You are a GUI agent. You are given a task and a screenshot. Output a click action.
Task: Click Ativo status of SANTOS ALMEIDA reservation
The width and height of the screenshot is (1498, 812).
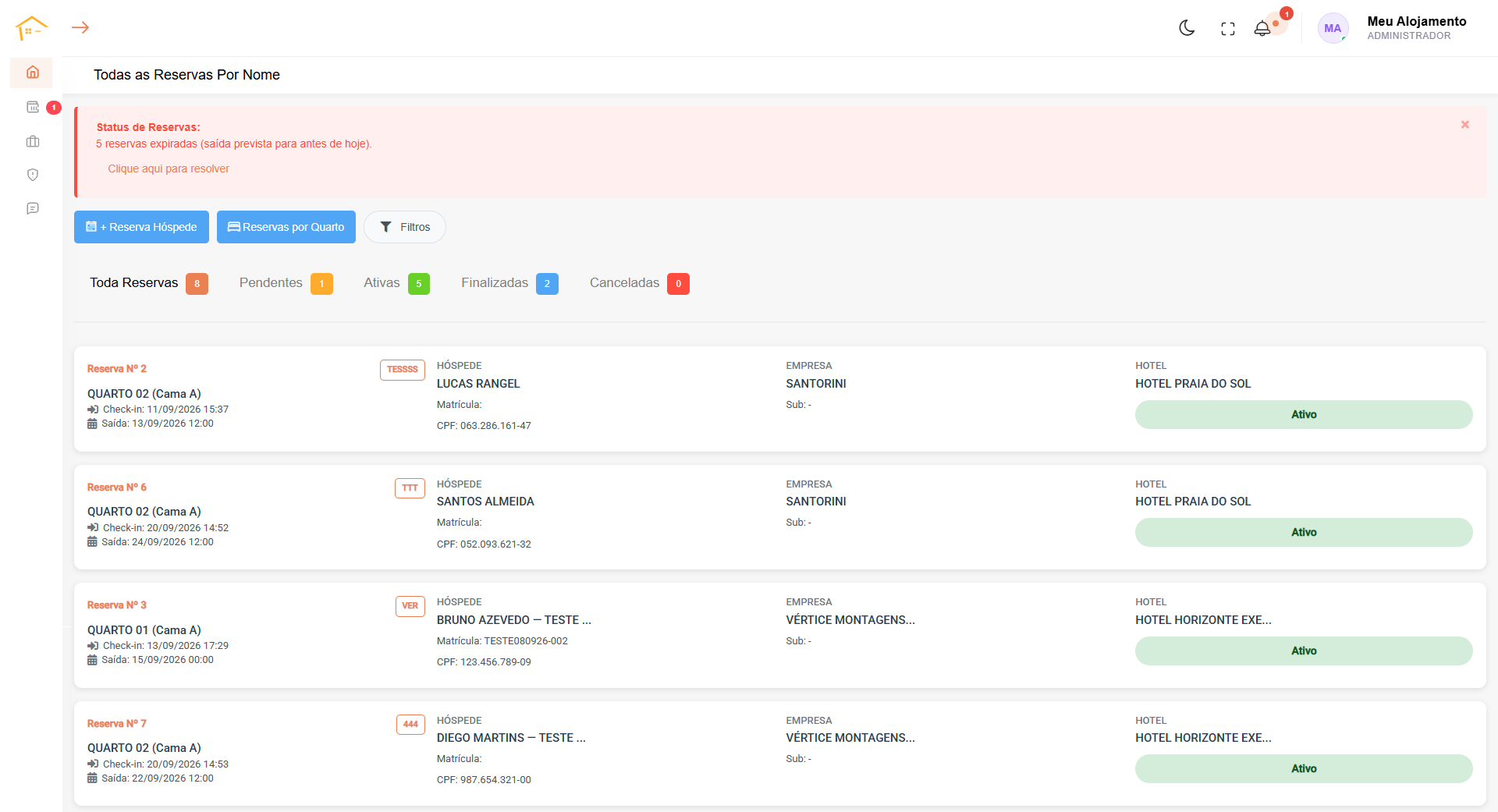1304,532
